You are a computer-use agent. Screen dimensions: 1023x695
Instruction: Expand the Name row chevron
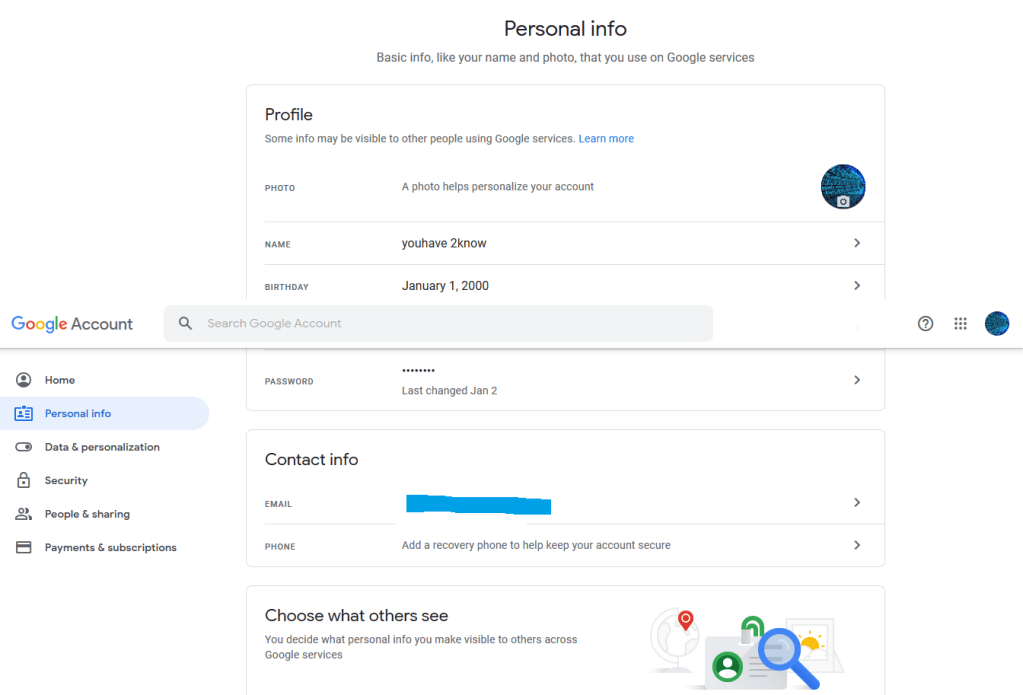(857, 243)
